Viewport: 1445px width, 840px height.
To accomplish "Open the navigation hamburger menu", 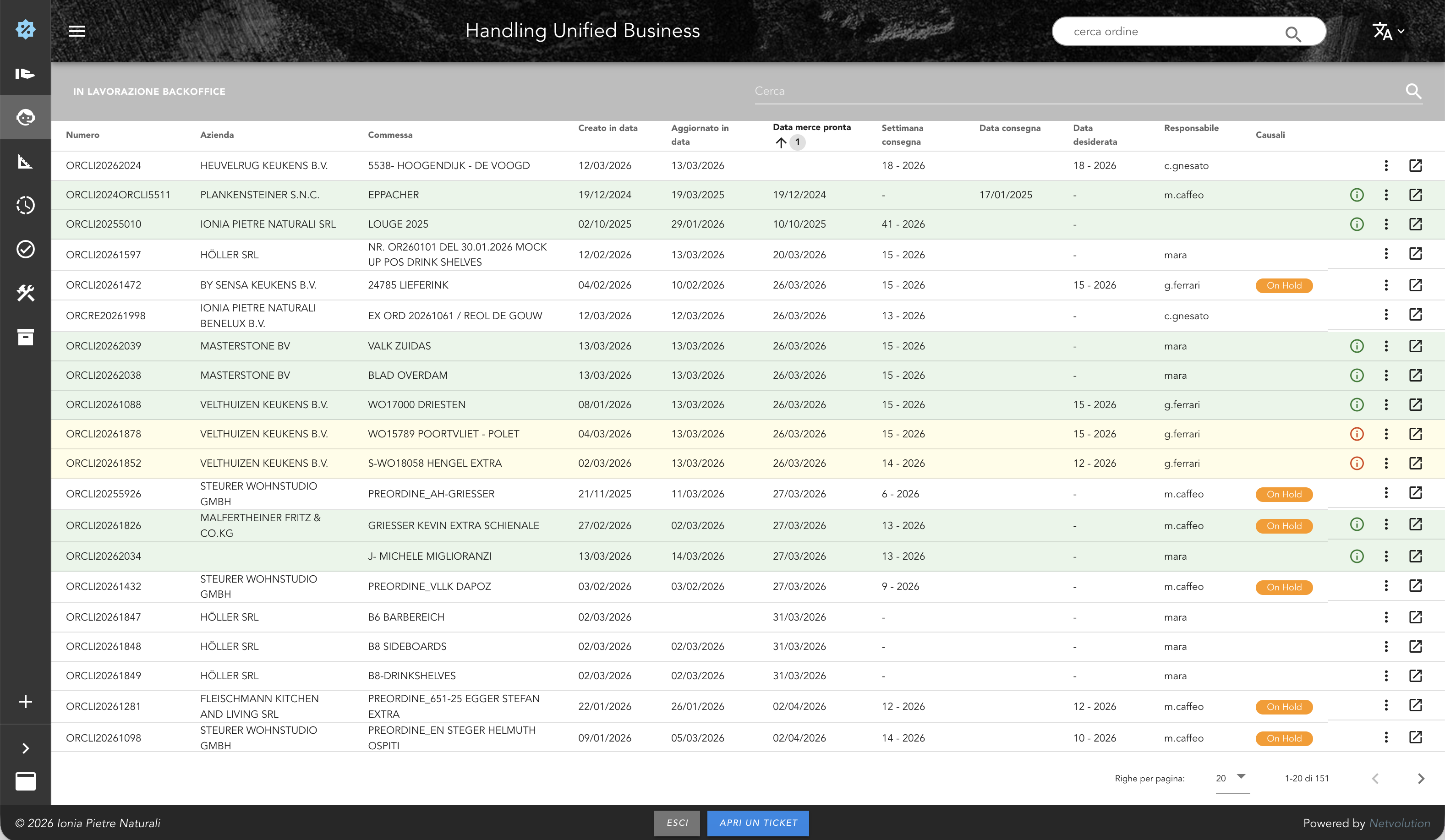I will click(x=77, y=31).
